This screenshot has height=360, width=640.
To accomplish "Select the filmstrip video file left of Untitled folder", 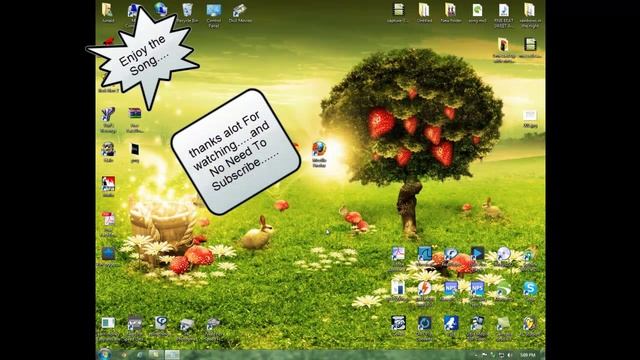I will tap(398, 10).
